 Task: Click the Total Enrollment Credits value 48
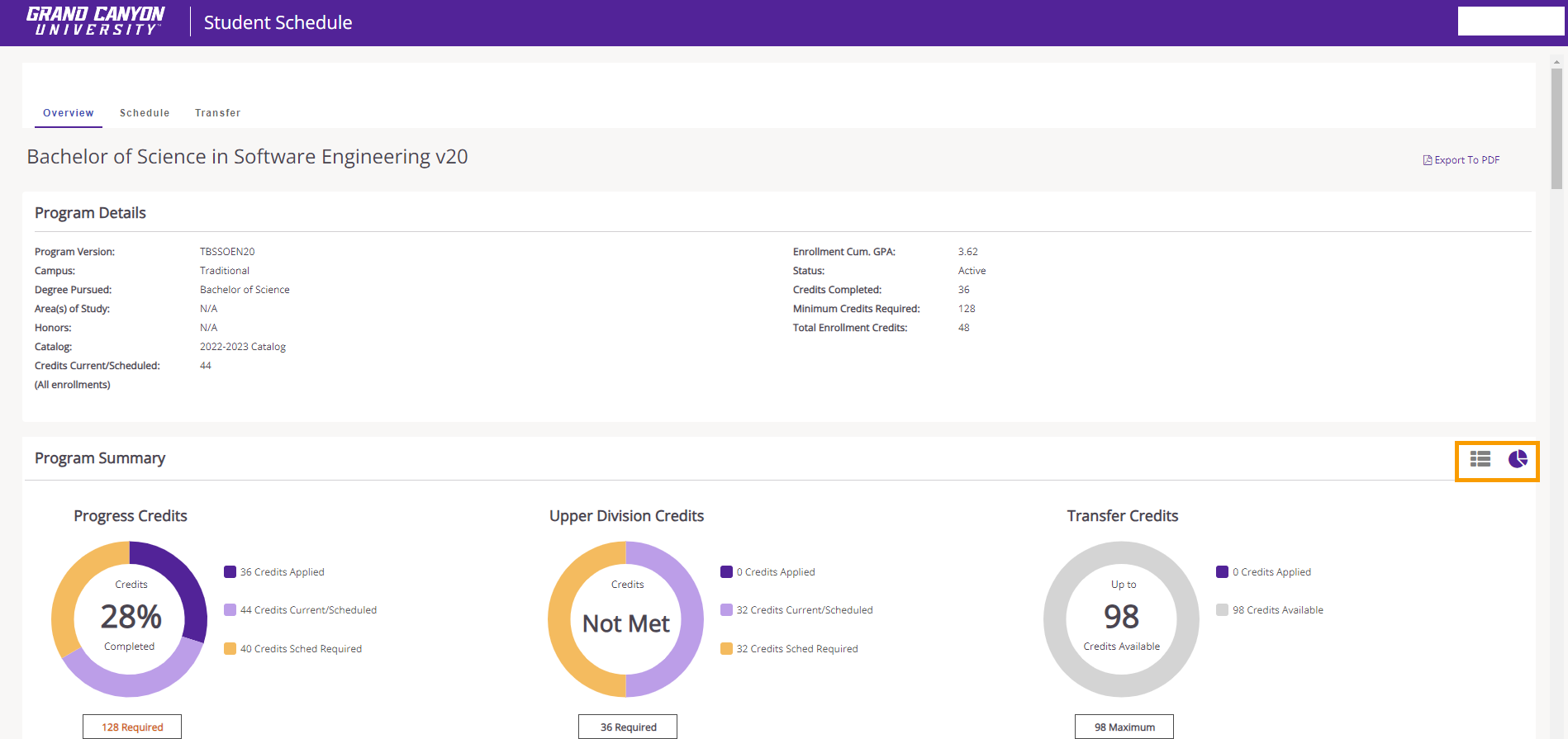964,328
